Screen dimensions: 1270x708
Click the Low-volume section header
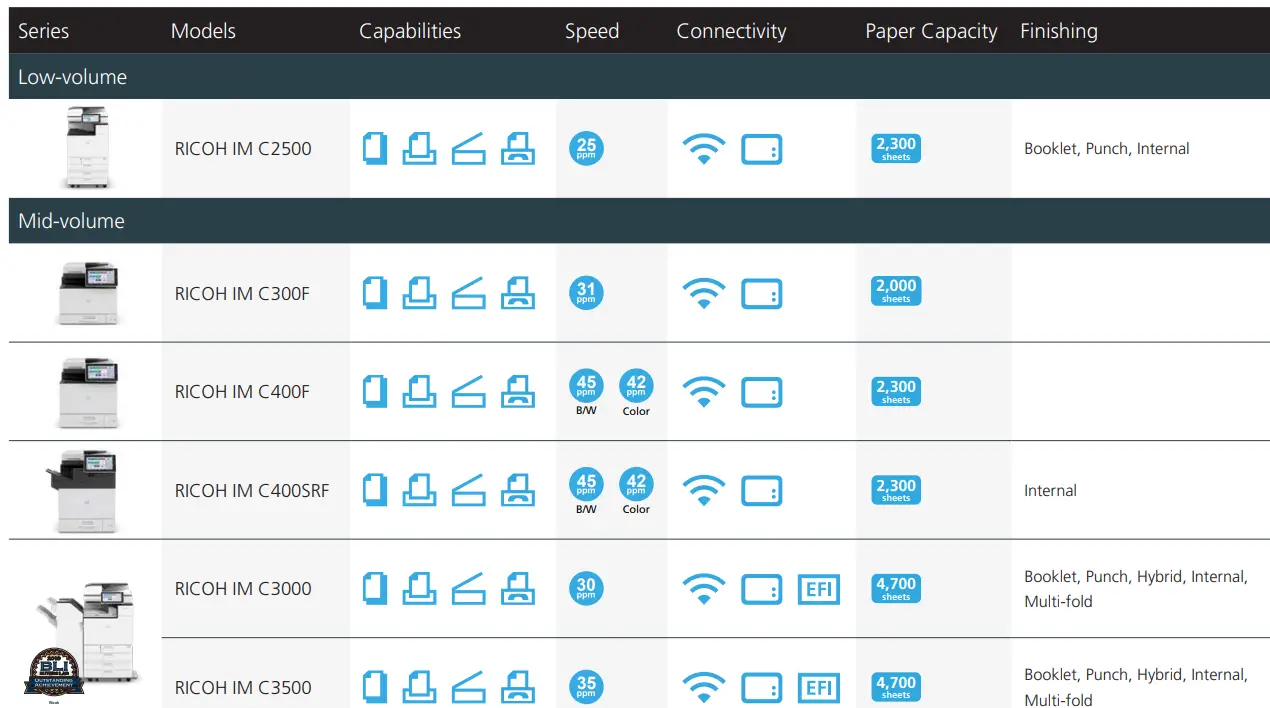point(72,77)
